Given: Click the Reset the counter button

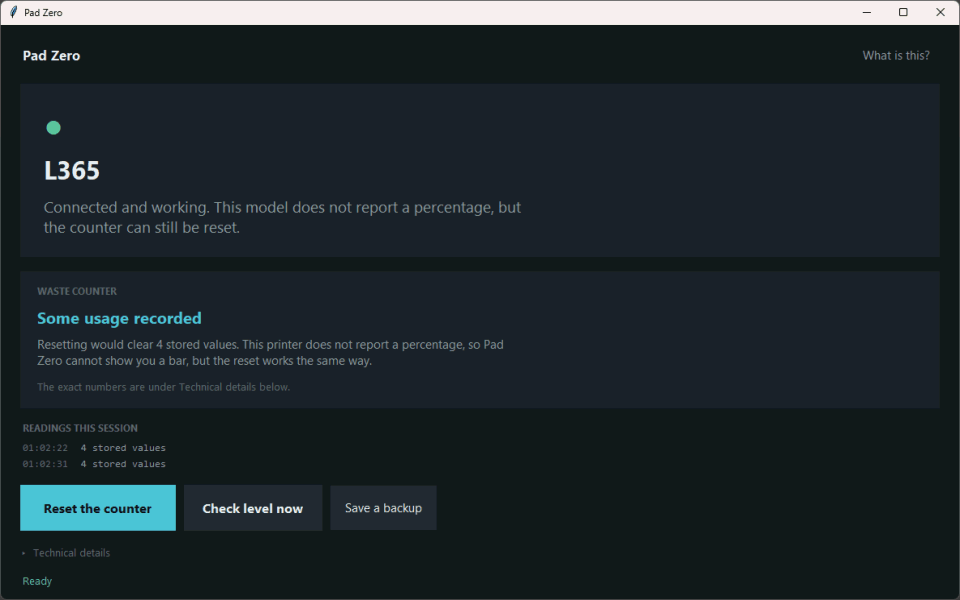Looking at the screenshot, I should pos(98,508).
